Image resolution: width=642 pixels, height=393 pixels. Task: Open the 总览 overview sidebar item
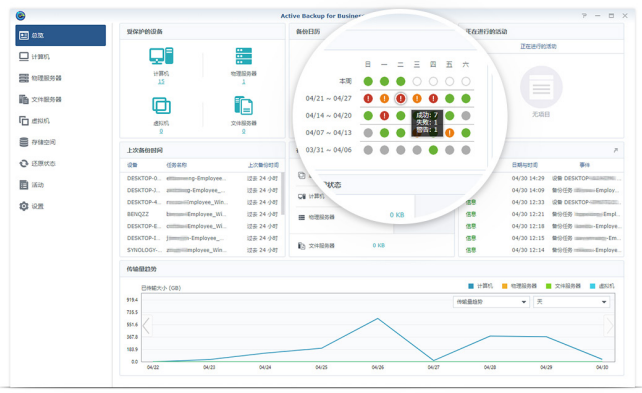(x=61, y=35)
